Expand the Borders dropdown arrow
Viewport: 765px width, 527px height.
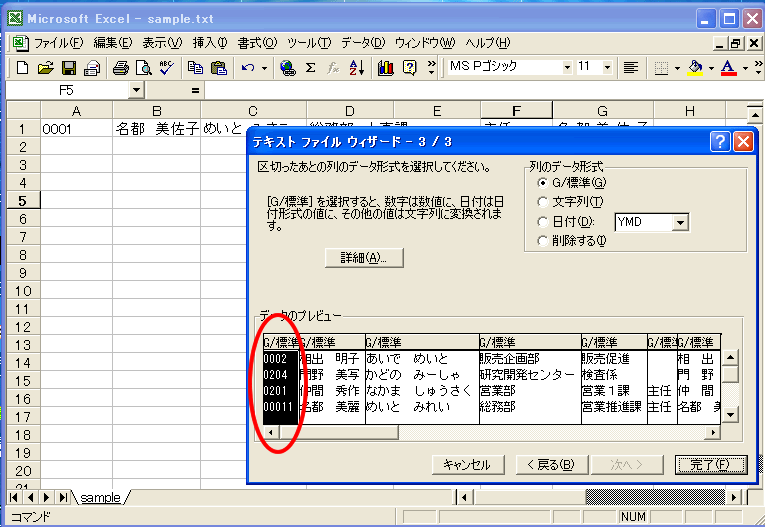(x=677, y=68)
